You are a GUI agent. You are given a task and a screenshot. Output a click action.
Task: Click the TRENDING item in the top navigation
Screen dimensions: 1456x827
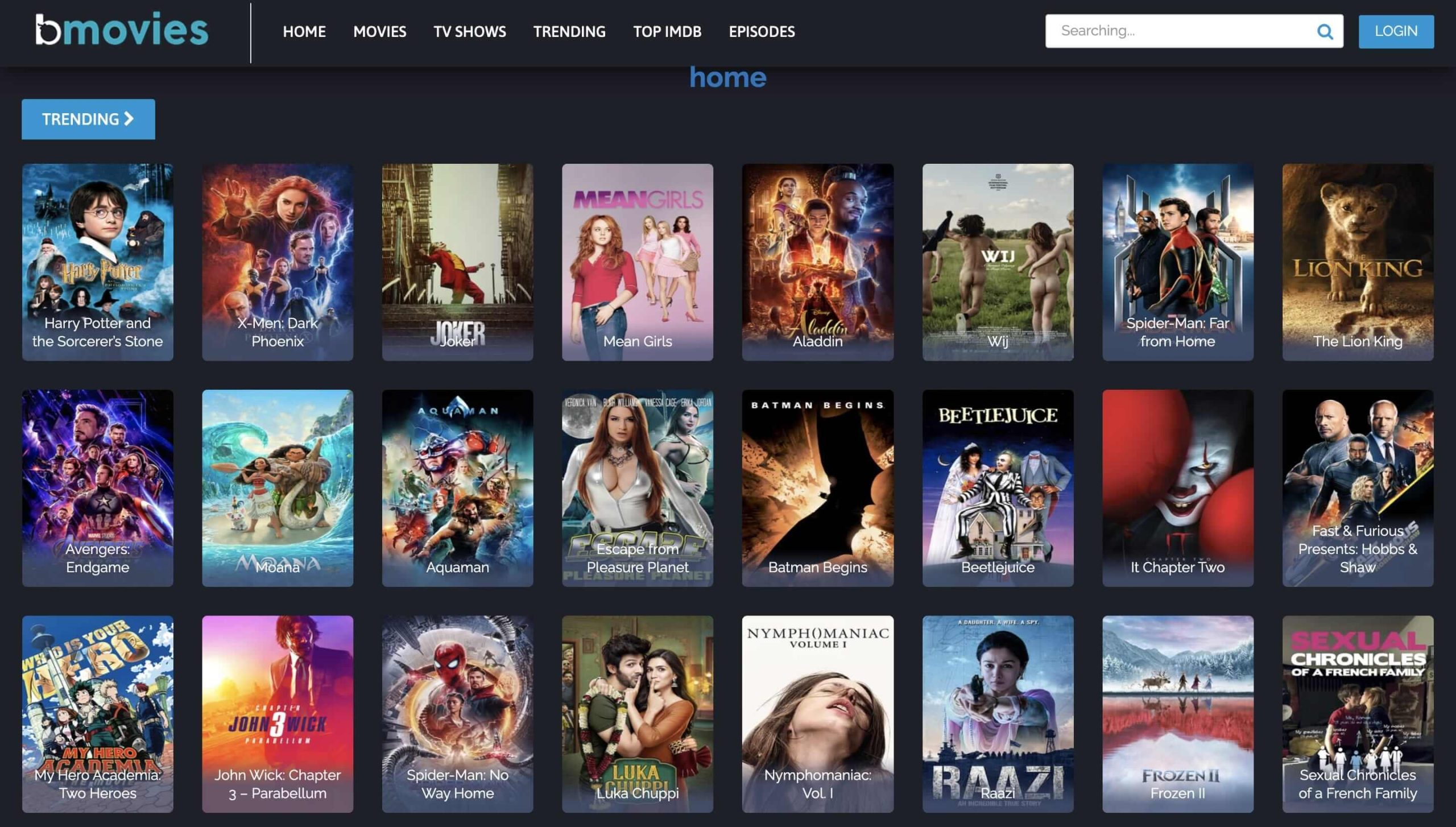(x=569, y=31)
